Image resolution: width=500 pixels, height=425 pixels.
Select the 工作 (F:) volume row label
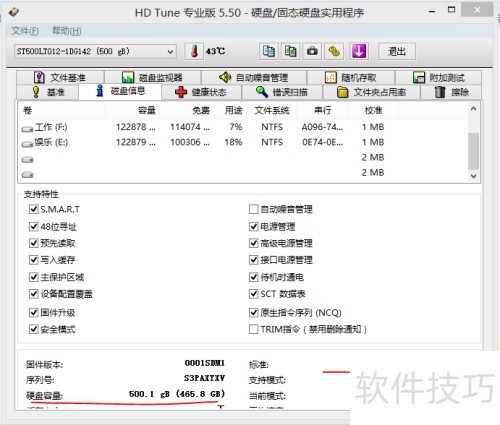[x=51, y=127]
